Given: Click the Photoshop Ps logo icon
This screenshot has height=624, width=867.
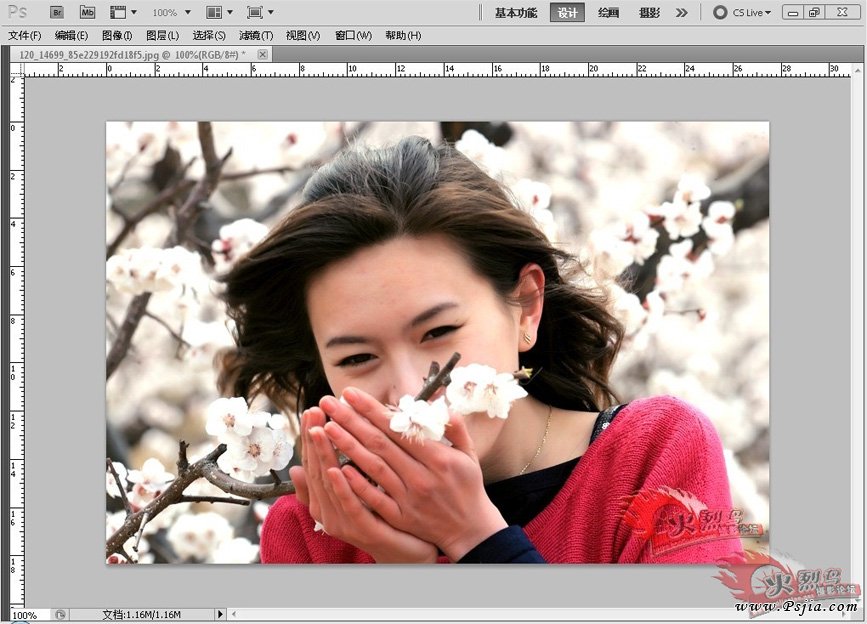Looking at the screenshot, I should coord(17,12).
